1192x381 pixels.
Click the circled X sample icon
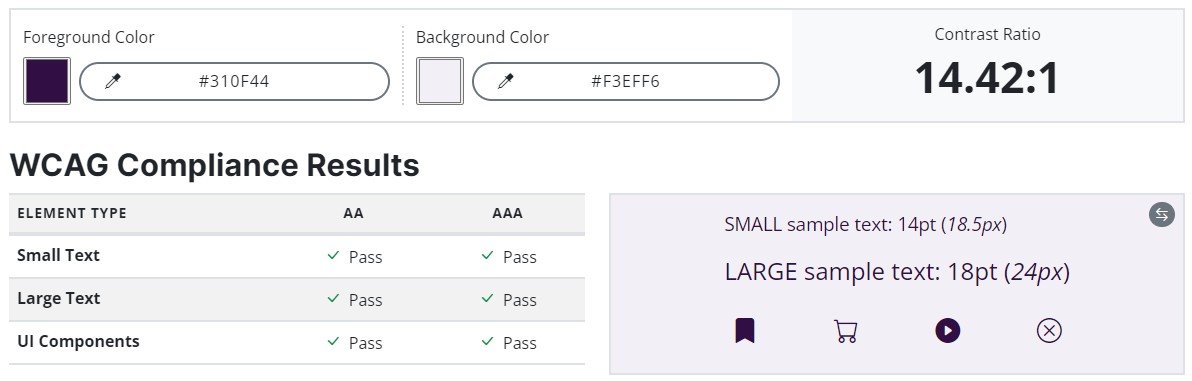point(1049,331)
